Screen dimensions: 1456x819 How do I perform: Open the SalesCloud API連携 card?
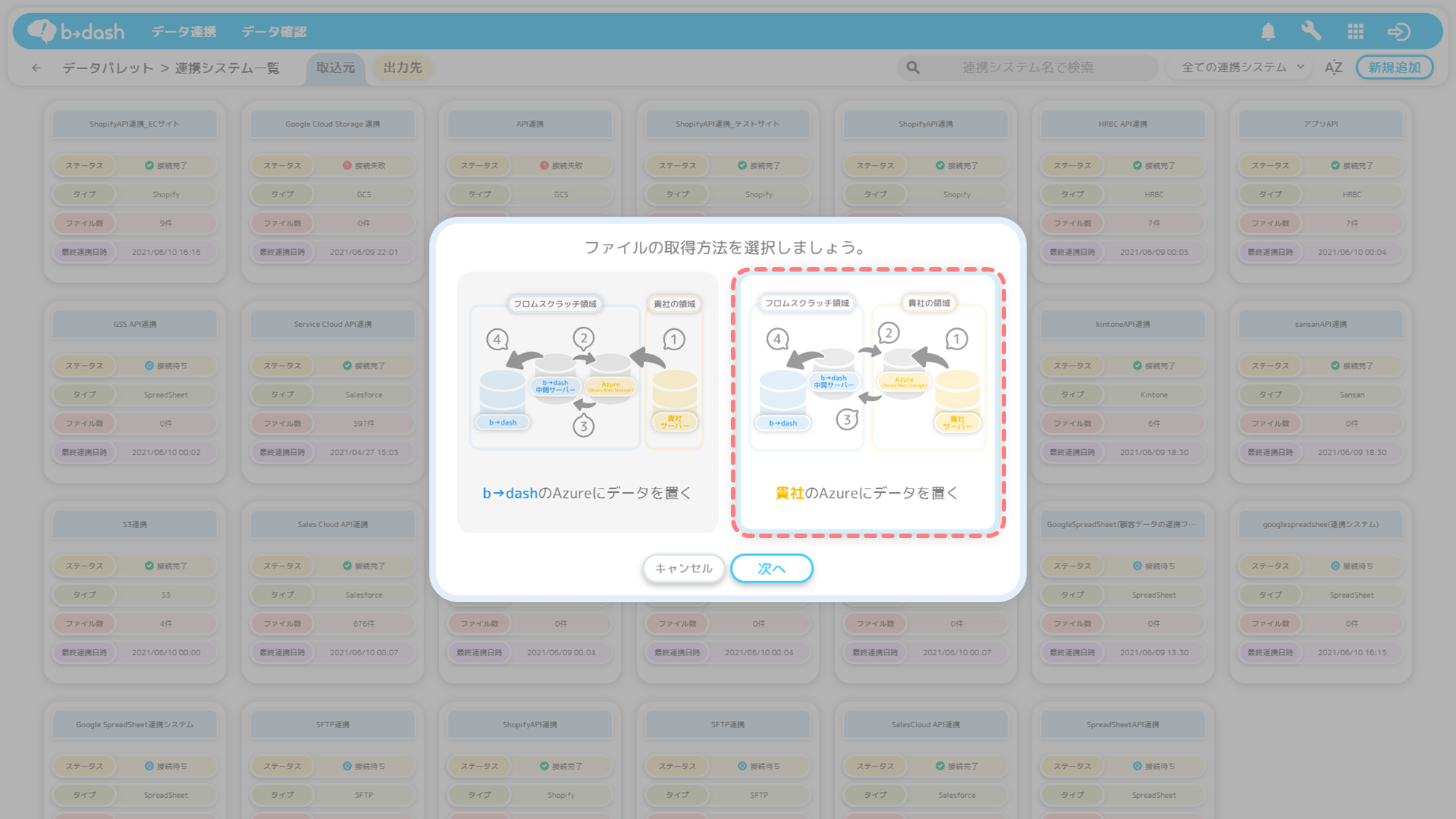tap(925, 761)
